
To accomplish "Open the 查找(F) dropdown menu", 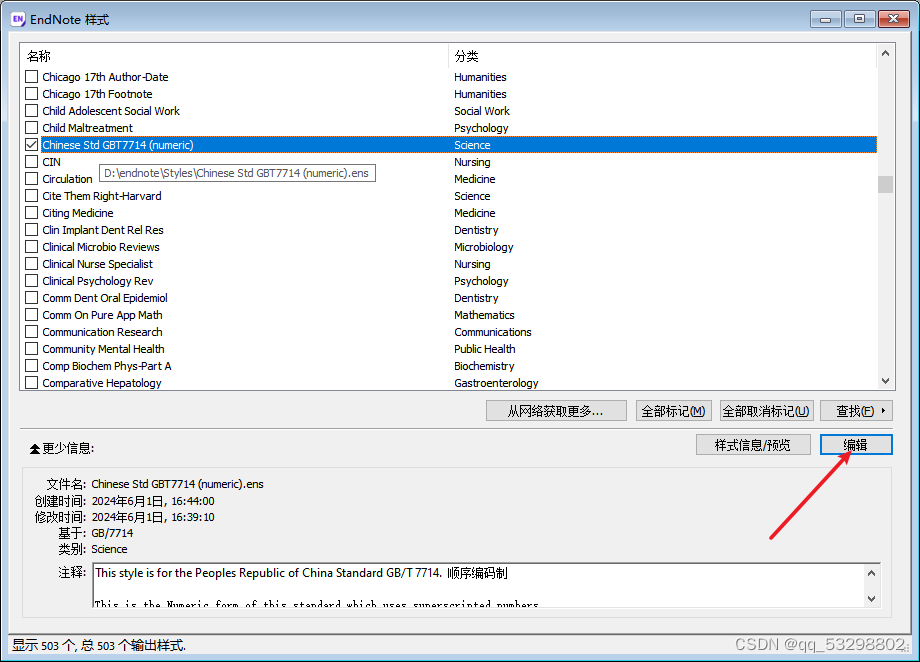I will tap(856, 411).
